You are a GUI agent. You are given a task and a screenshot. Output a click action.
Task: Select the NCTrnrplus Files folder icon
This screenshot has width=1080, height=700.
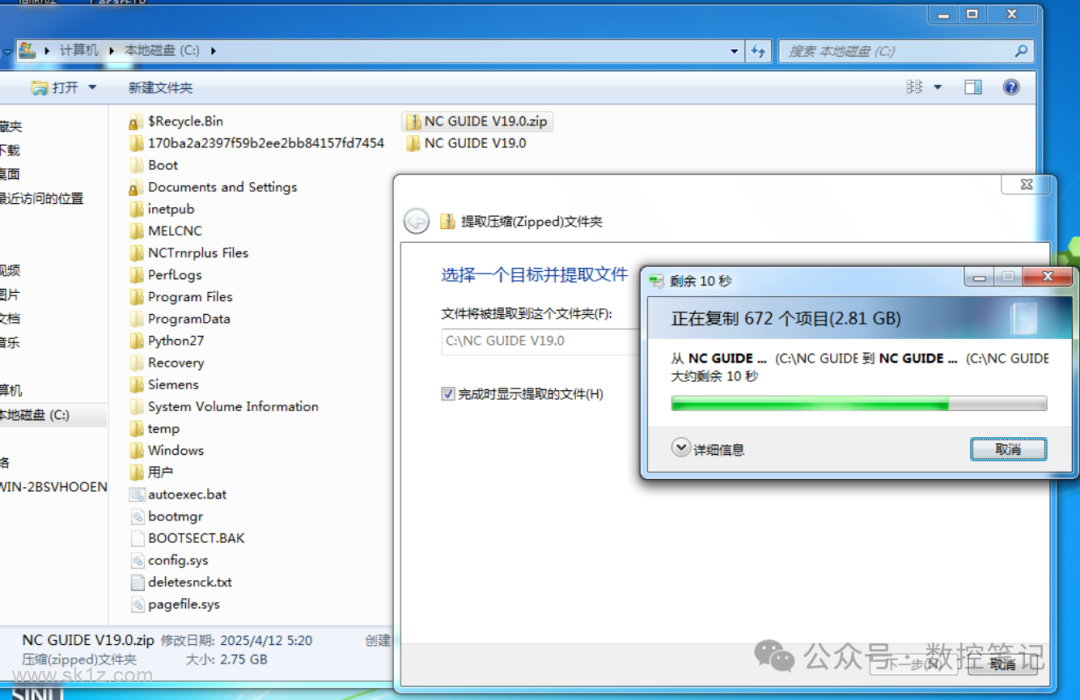pos(136,254)
